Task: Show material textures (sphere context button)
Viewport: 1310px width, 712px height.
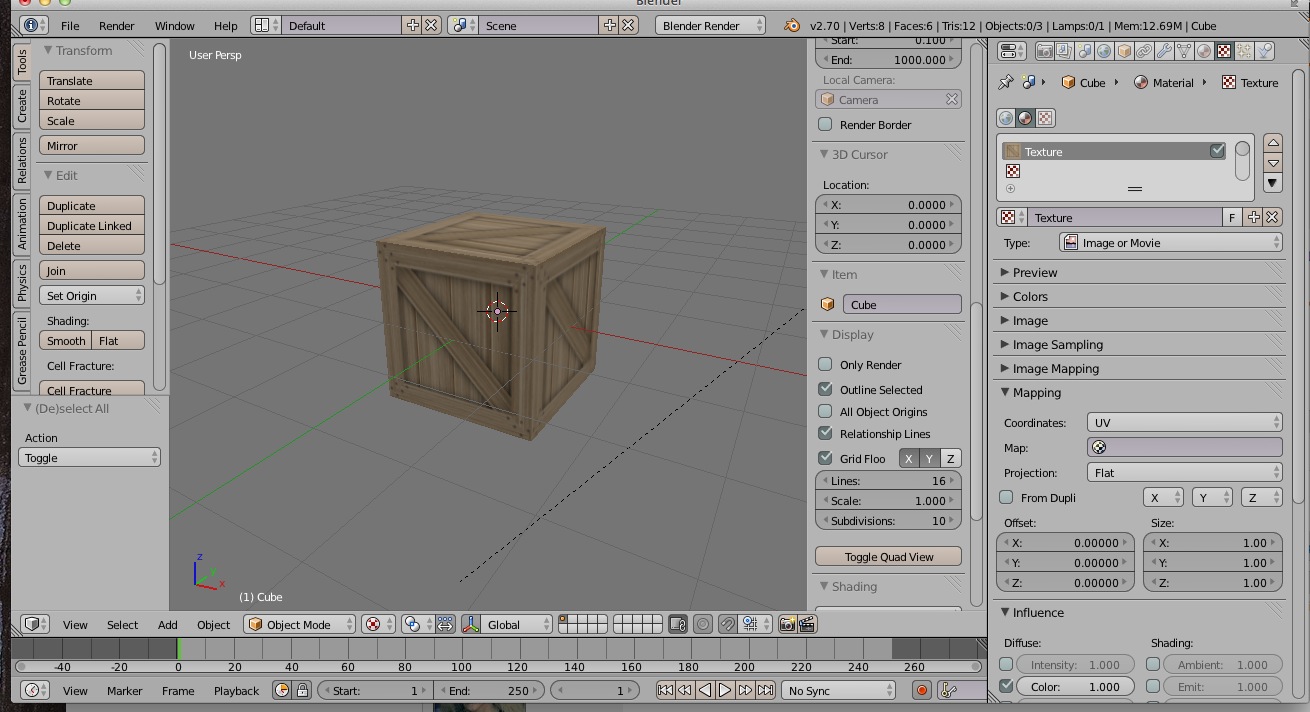Action: click(1025, 118)
